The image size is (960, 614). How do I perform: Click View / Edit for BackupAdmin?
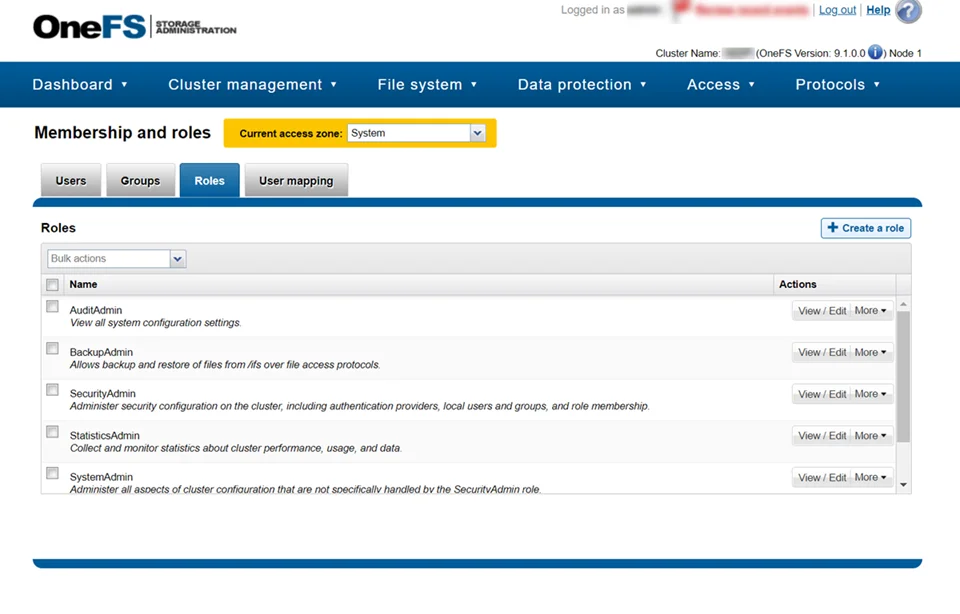(x=822, y=353)
